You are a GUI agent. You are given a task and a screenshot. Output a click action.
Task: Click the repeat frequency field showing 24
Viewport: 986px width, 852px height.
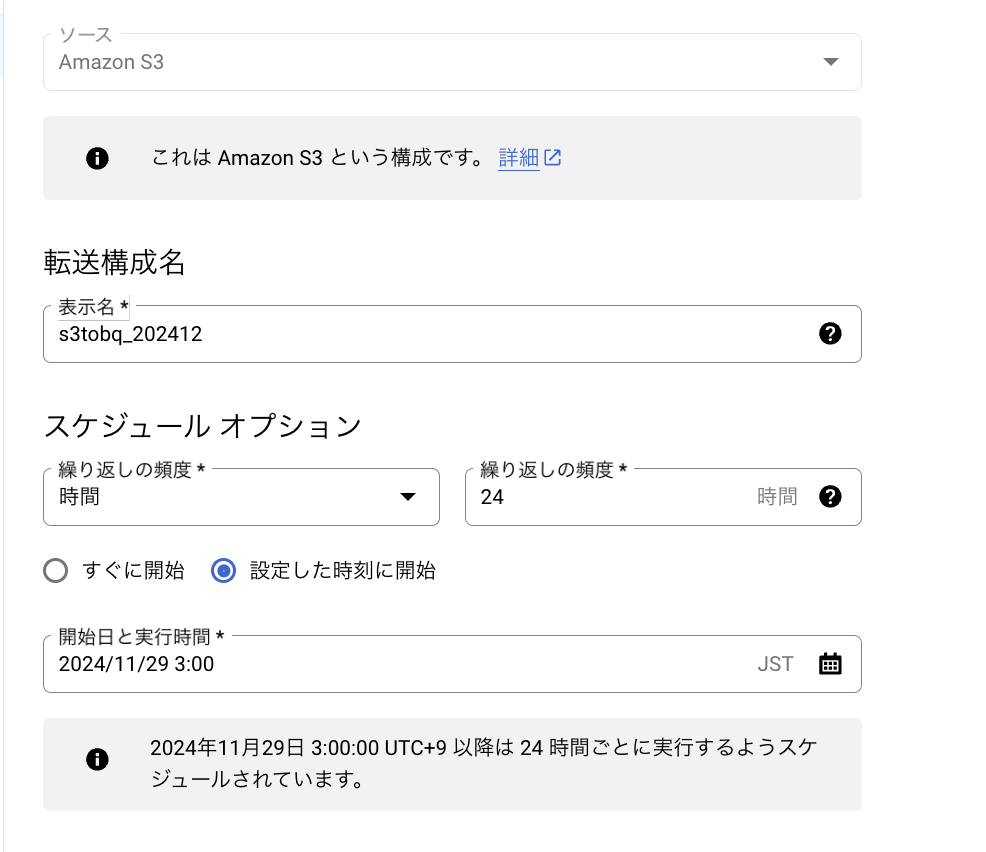tap(663, 497)
